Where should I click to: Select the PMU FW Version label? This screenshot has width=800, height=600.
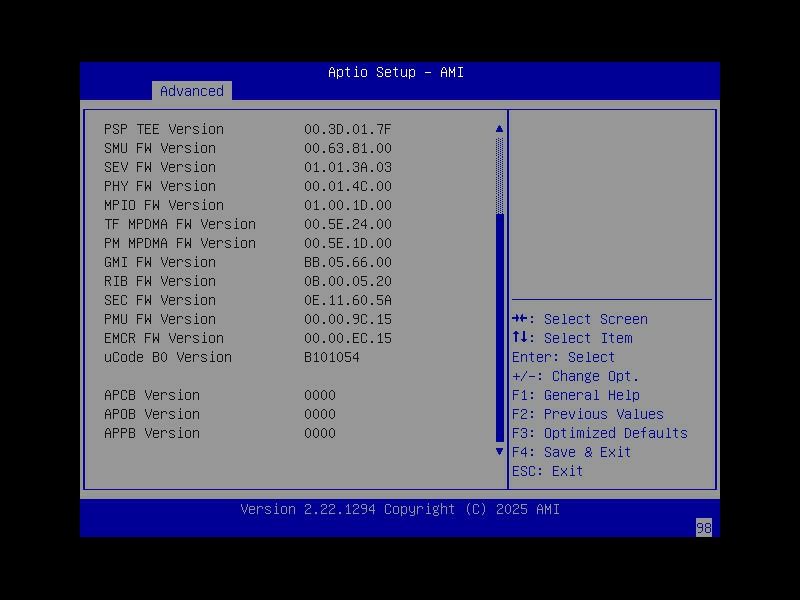pos(160,319)
